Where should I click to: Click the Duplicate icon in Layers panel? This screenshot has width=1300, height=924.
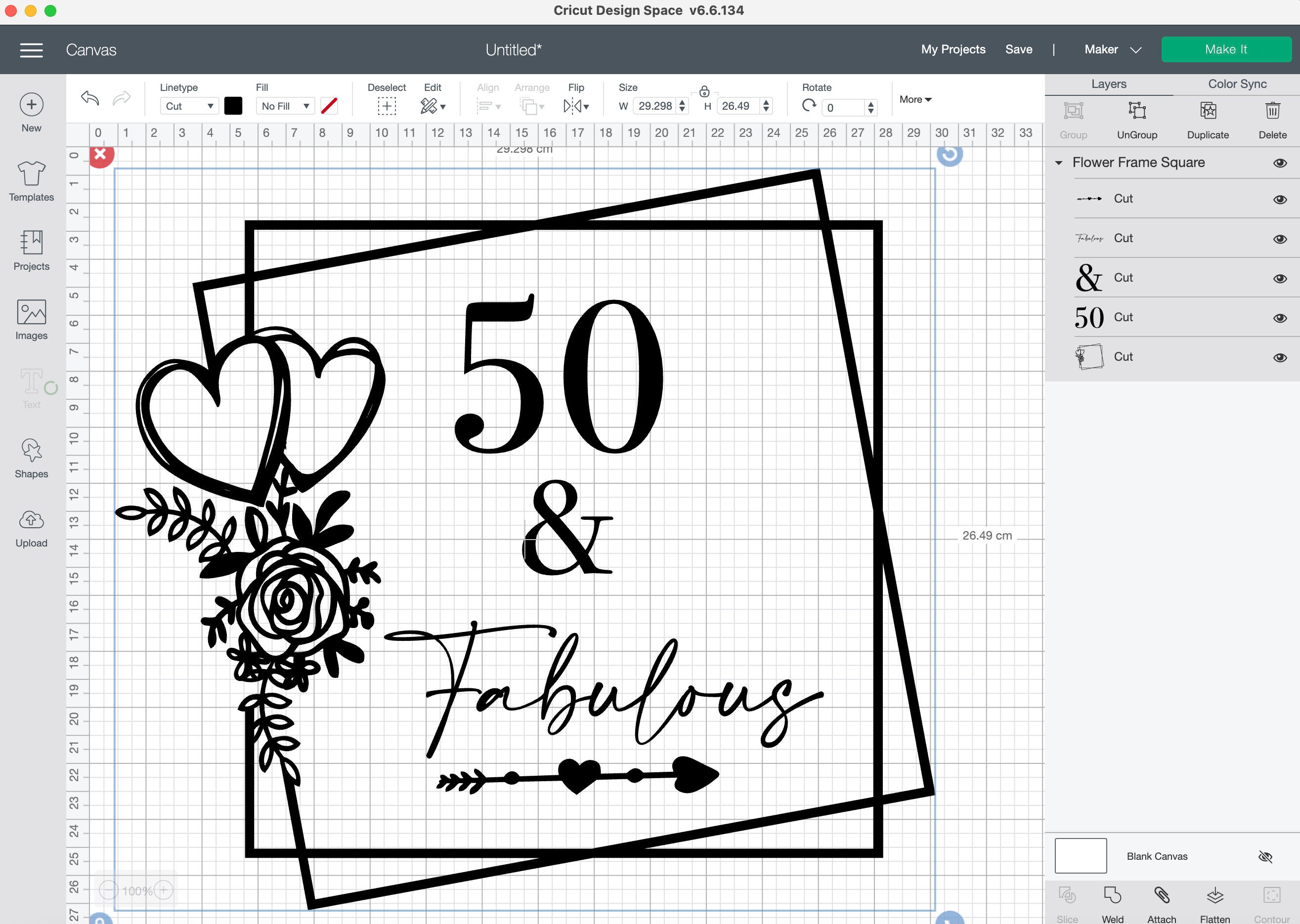(1208, 111)
